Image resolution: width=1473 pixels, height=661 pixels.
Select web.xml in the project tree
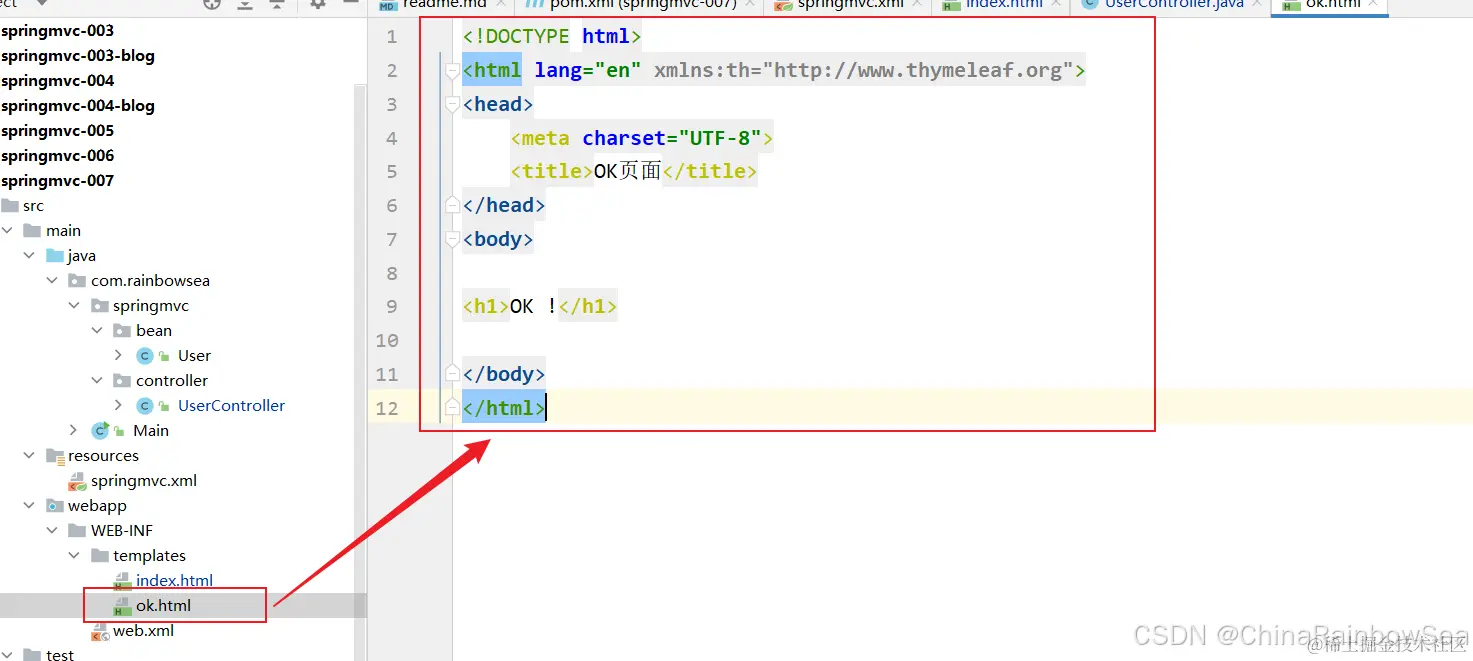pos(143,631)
